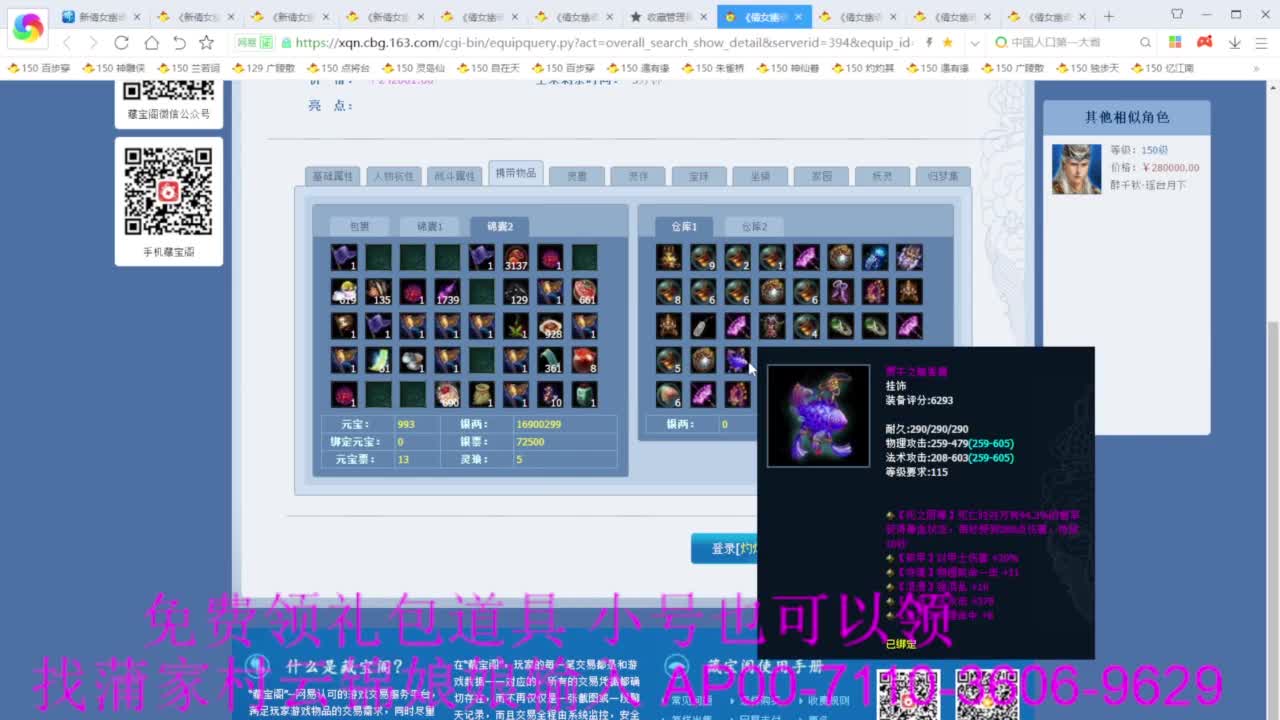This screenshot has width=1280, height=720.
Task: Switch to the 收藏管理 browser tab
Action: [670, 17]
